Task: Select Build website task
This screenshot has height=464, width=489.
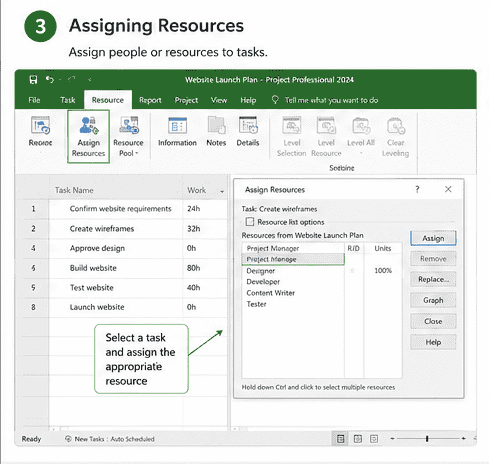Action: pos(93,268)
